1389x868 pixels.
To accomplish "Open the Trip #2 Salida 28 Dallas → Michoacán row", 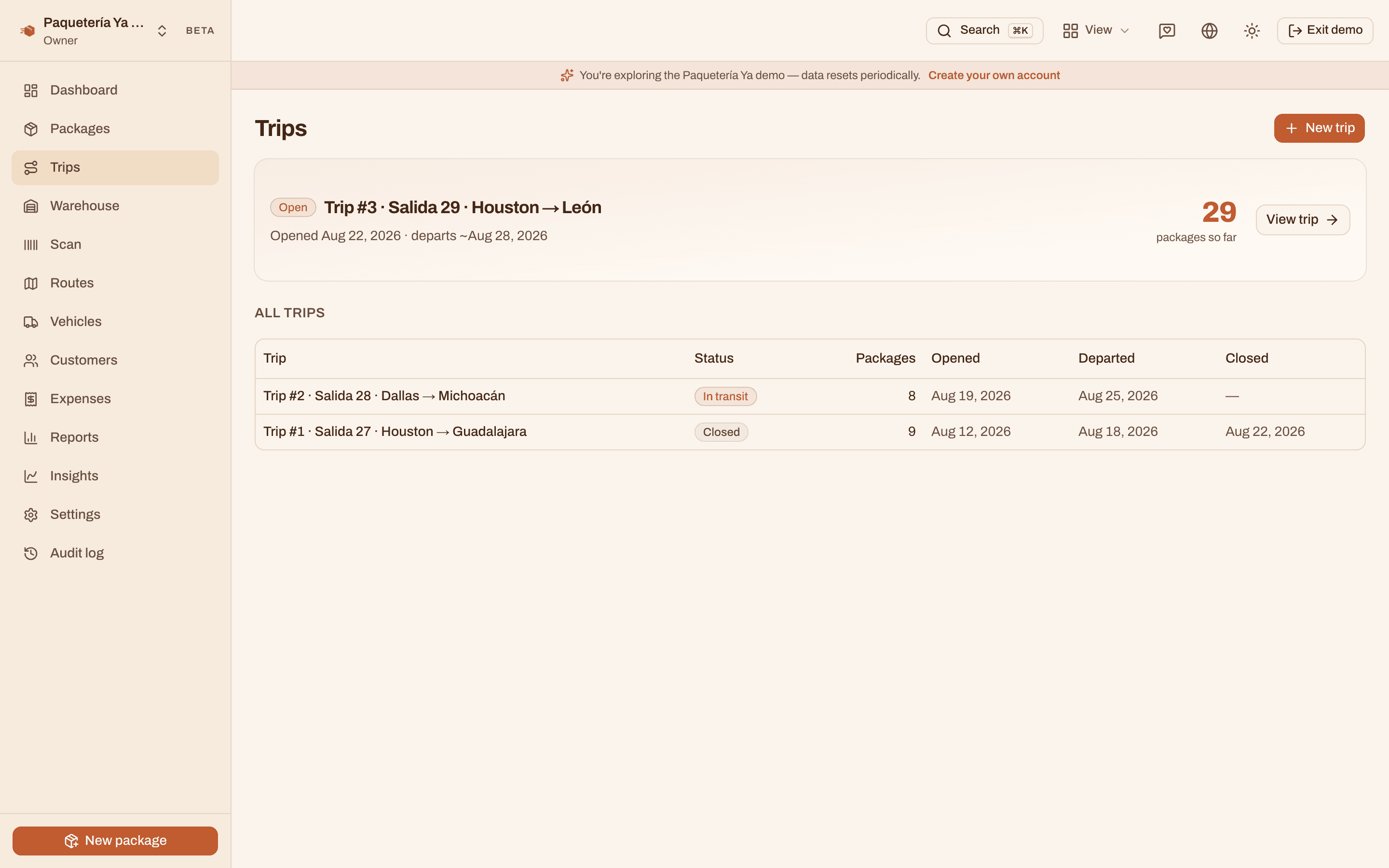I will tap(810, 396).
